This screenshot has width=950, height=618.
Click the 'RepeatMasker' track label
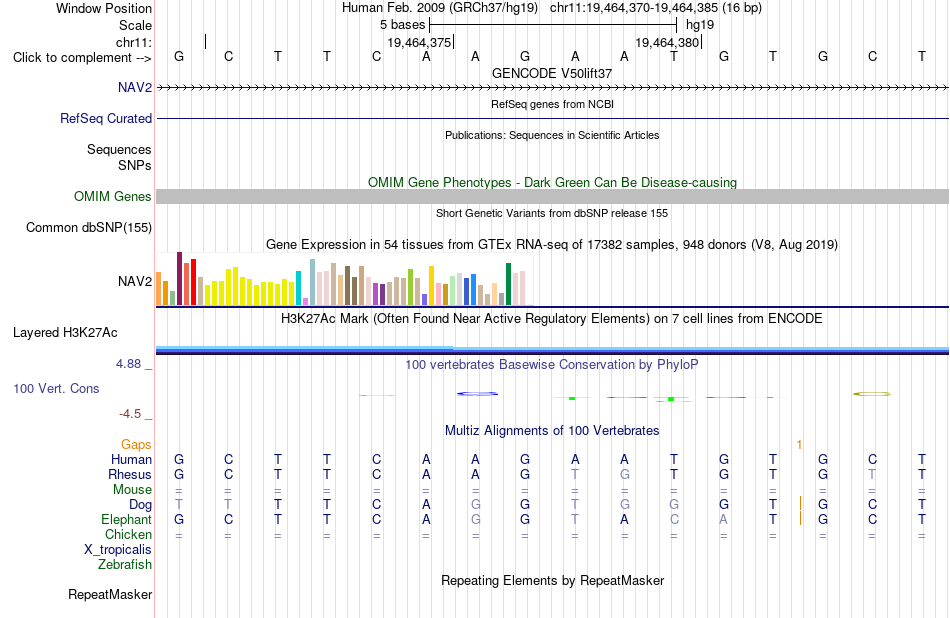coord(110,595)
